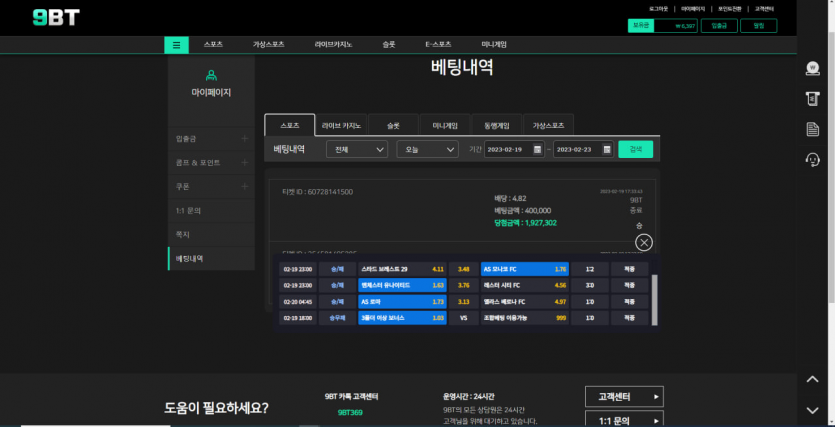Open the green hamburger menu
The image size is (835, 427).
pos(176,45)
